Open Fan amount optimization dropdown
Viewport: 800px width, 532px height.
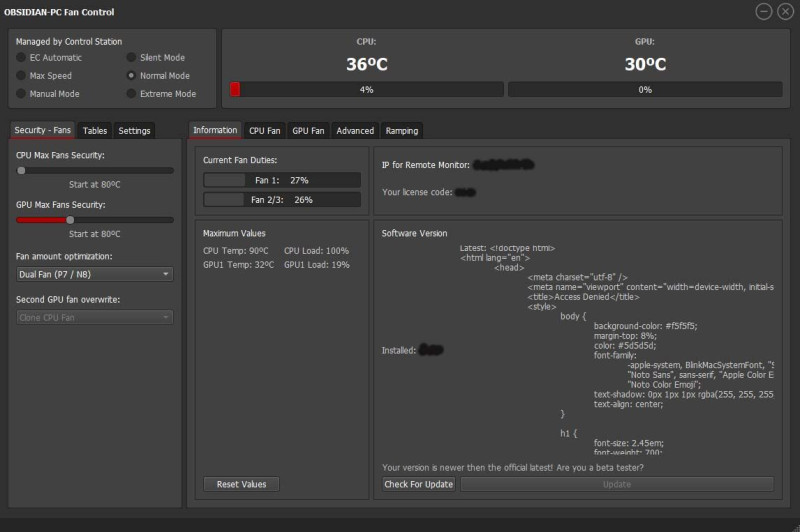[x=95, y=274]
